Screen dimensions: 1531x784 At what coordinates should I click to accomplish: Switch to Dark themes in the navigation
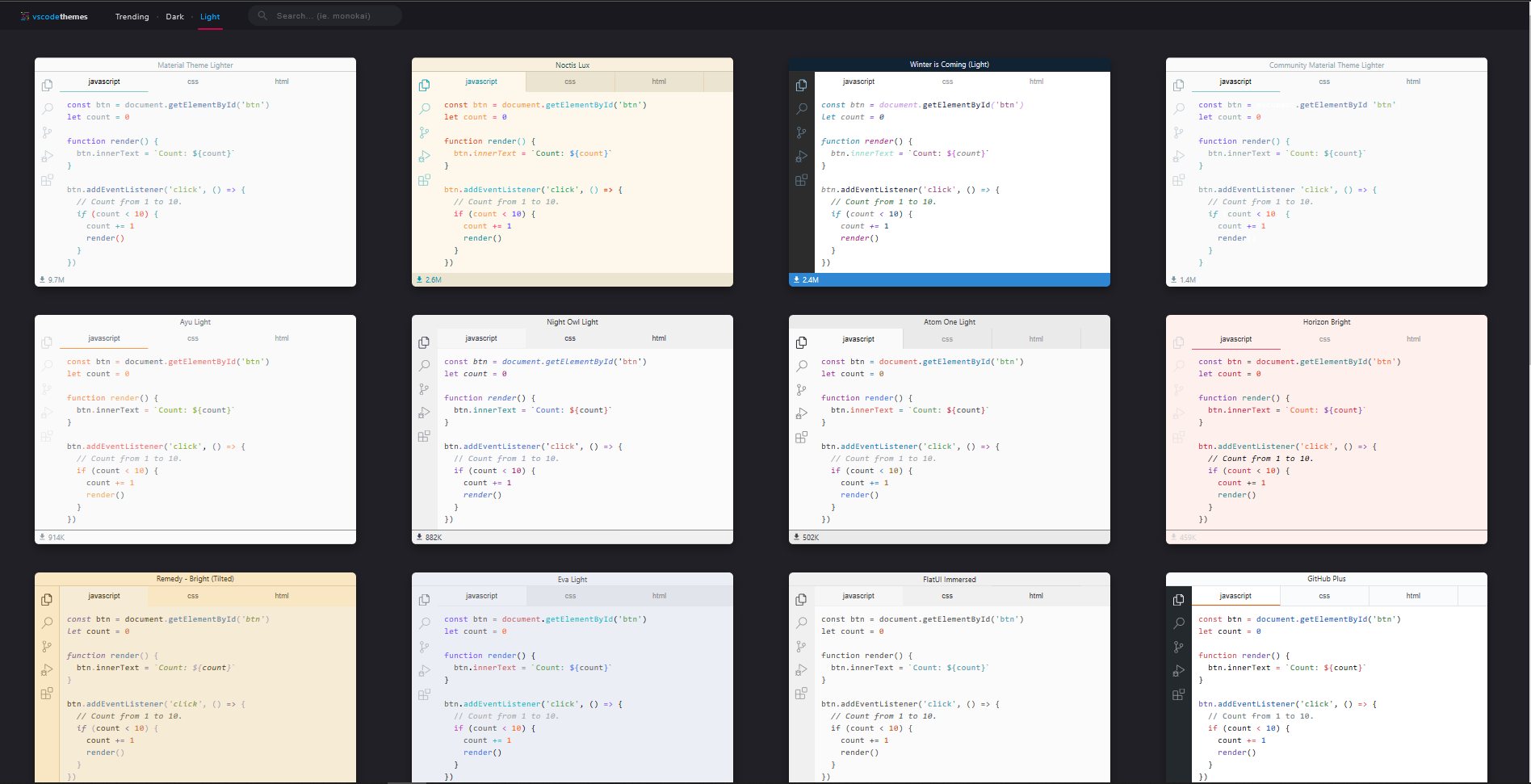[174, 16]
